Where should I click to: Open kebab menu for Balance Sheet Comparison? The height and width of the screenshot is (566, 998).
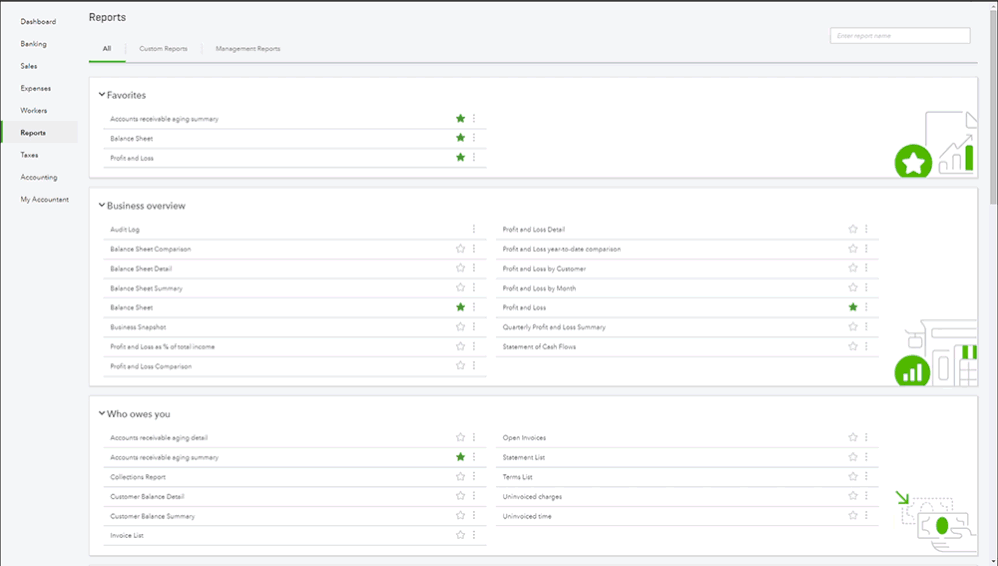coord(474,249)
